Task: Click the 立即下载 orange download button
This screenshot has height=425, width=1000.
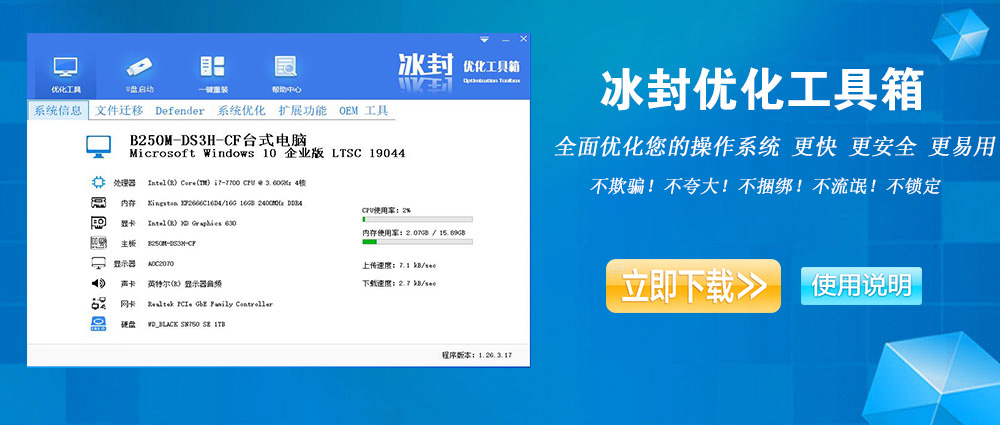Action: coord(693,287)
